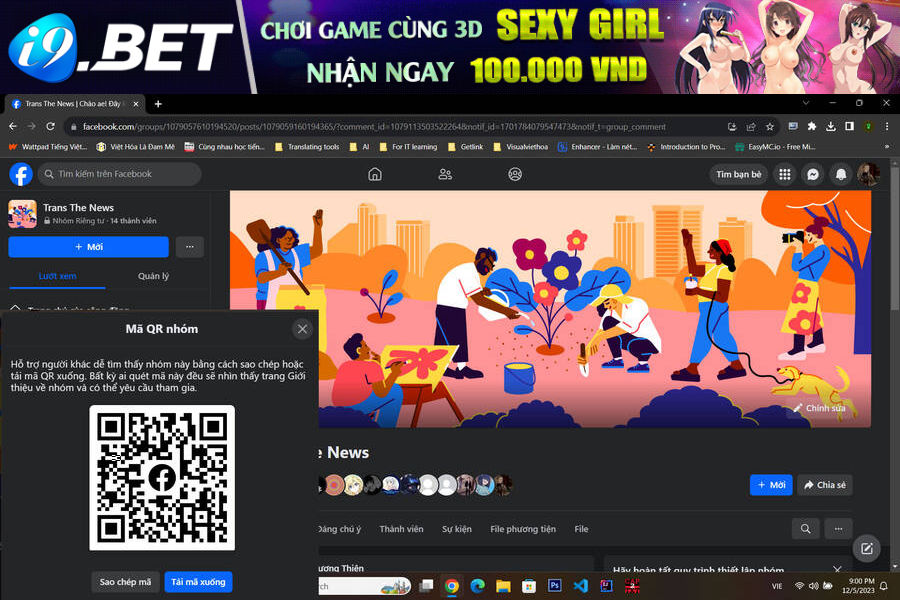Close the Mã QR nhóm dialog
Image resolution: width=900 pixels, height=600 pixels.
(x=302, y=329)
